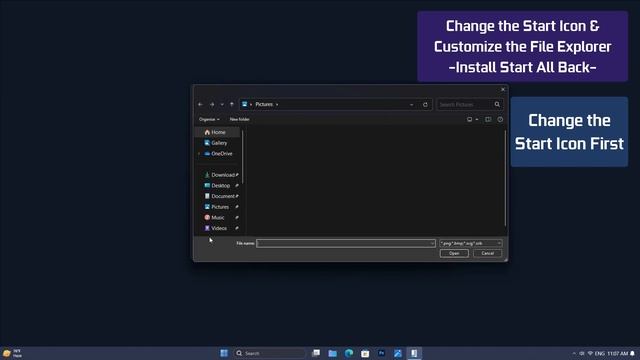Click the navigation pane scrollbar
The width and height of the screenshot is (640, 360).
(243, 157)
